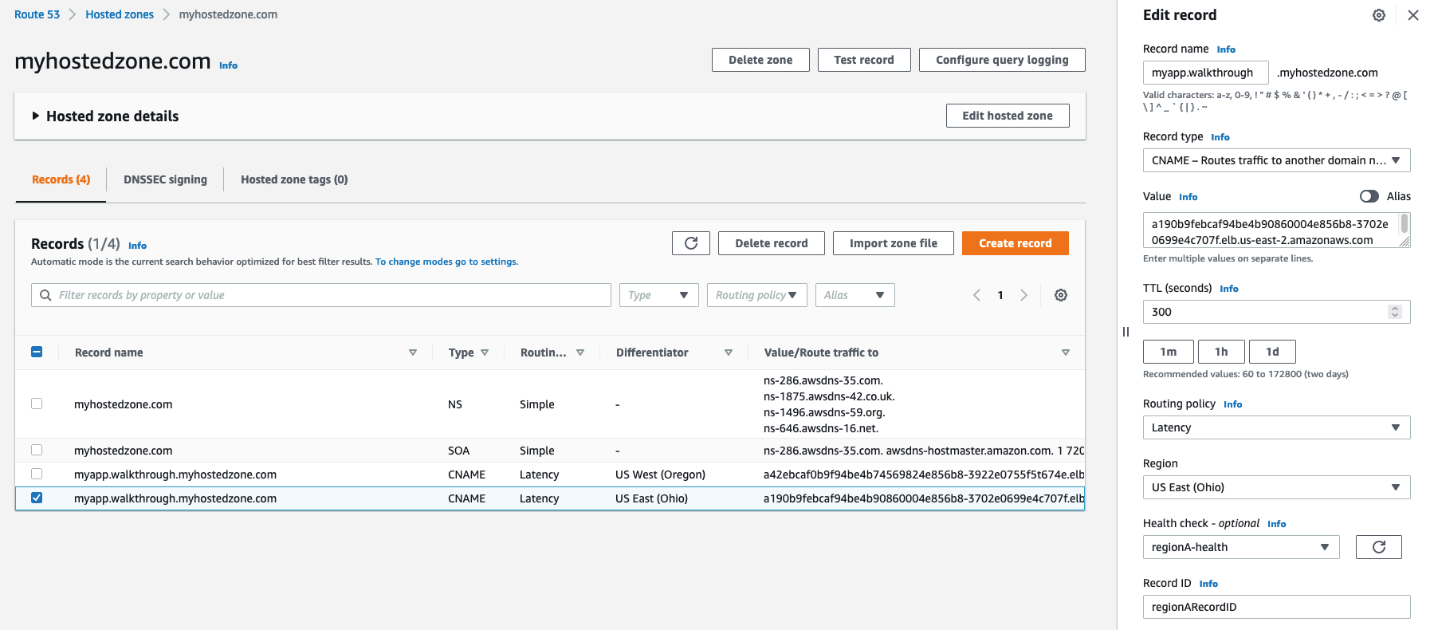
Task: Open the Hosted zone tags tab
Action: click(294, 180)
